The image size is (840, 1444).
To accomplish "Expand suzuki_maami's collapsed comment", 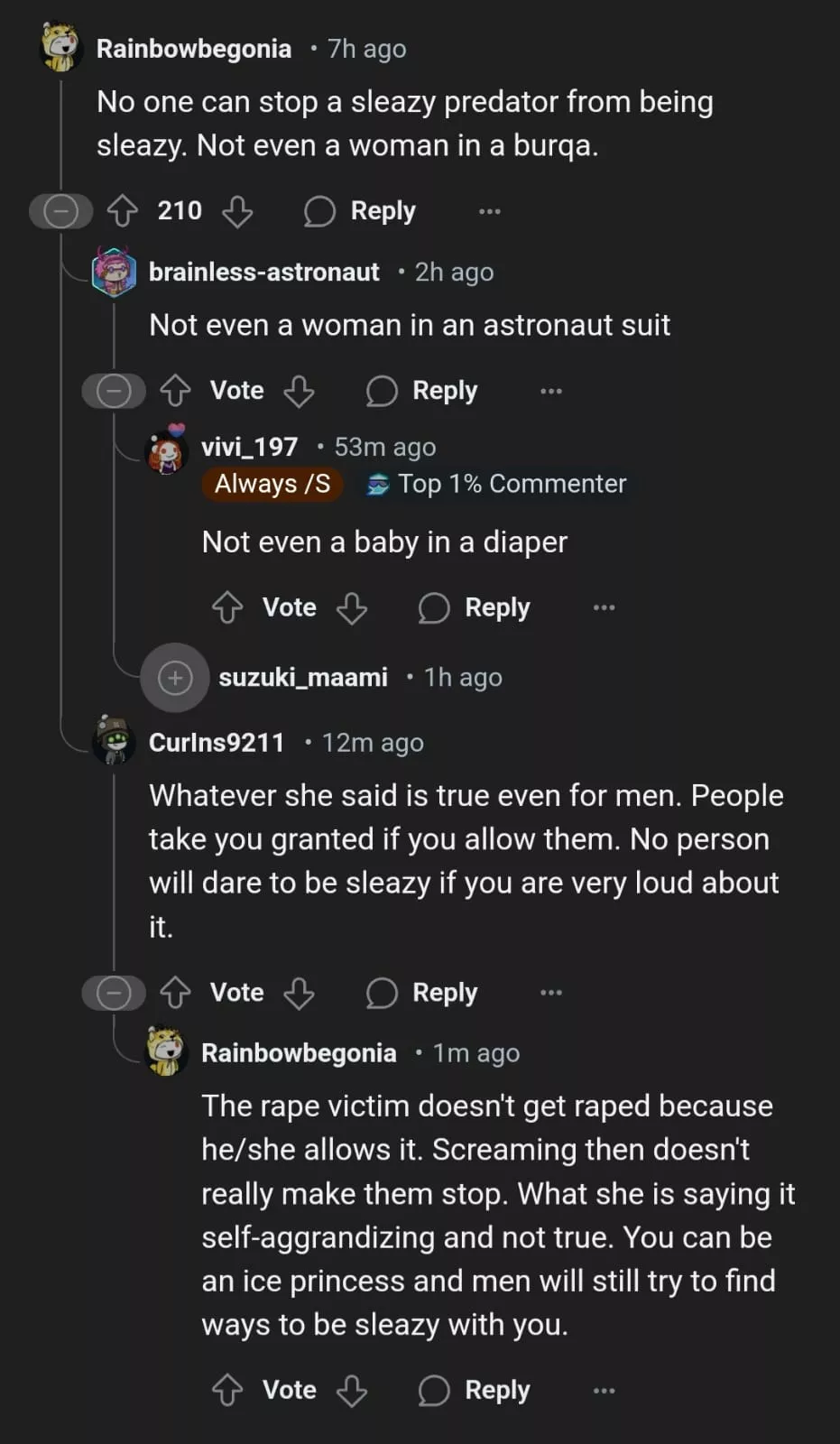I will (175, 678).
